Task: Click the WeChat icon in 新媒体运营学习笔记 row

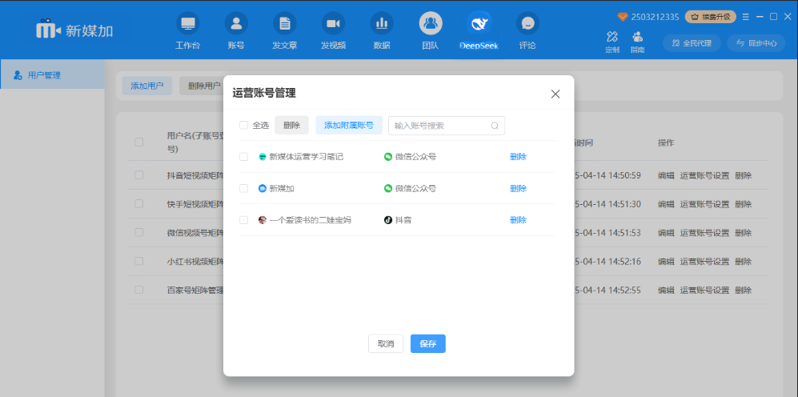Action: pos(388,157)
